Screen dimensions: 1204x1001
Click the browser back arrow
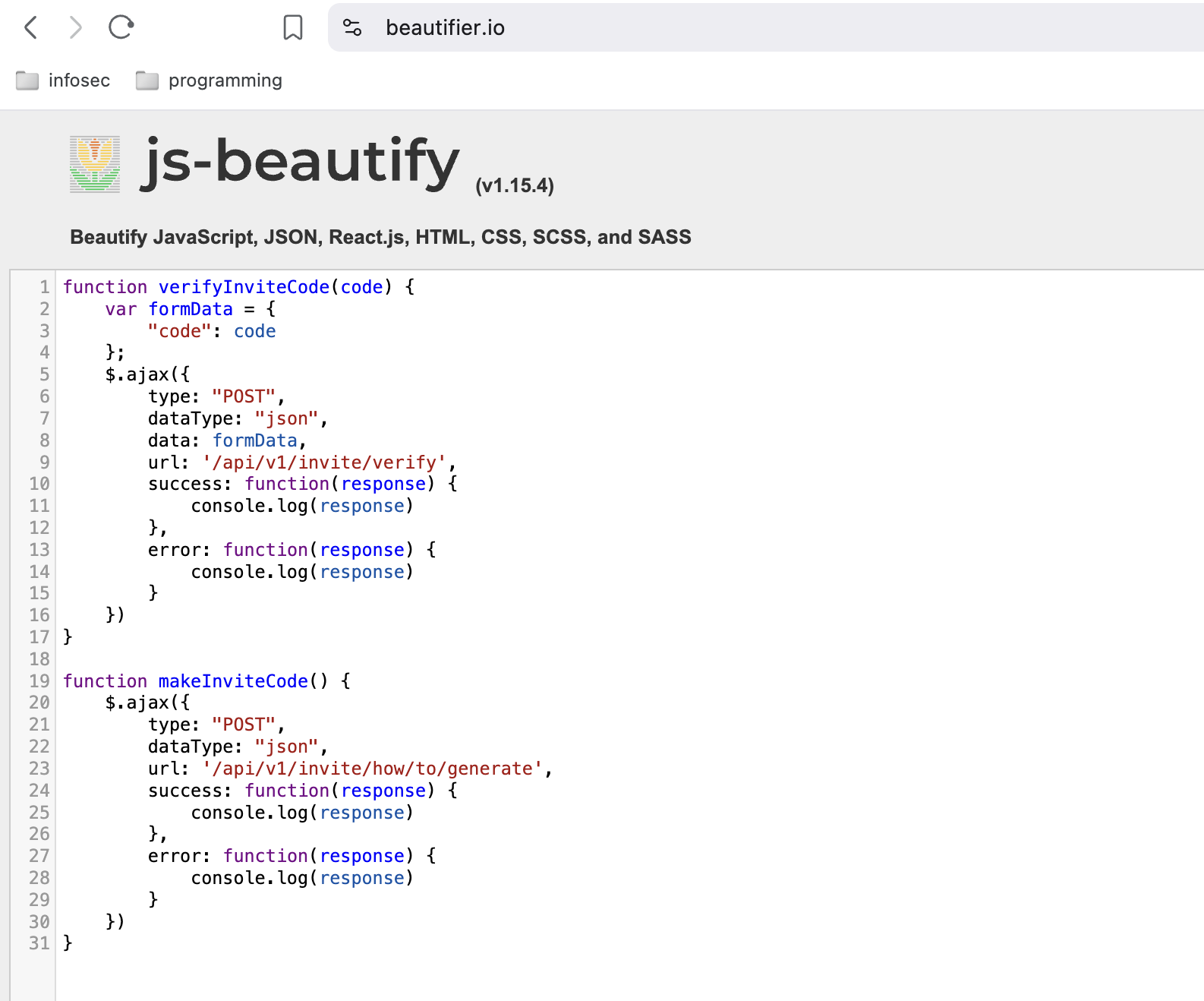point(30,27)
